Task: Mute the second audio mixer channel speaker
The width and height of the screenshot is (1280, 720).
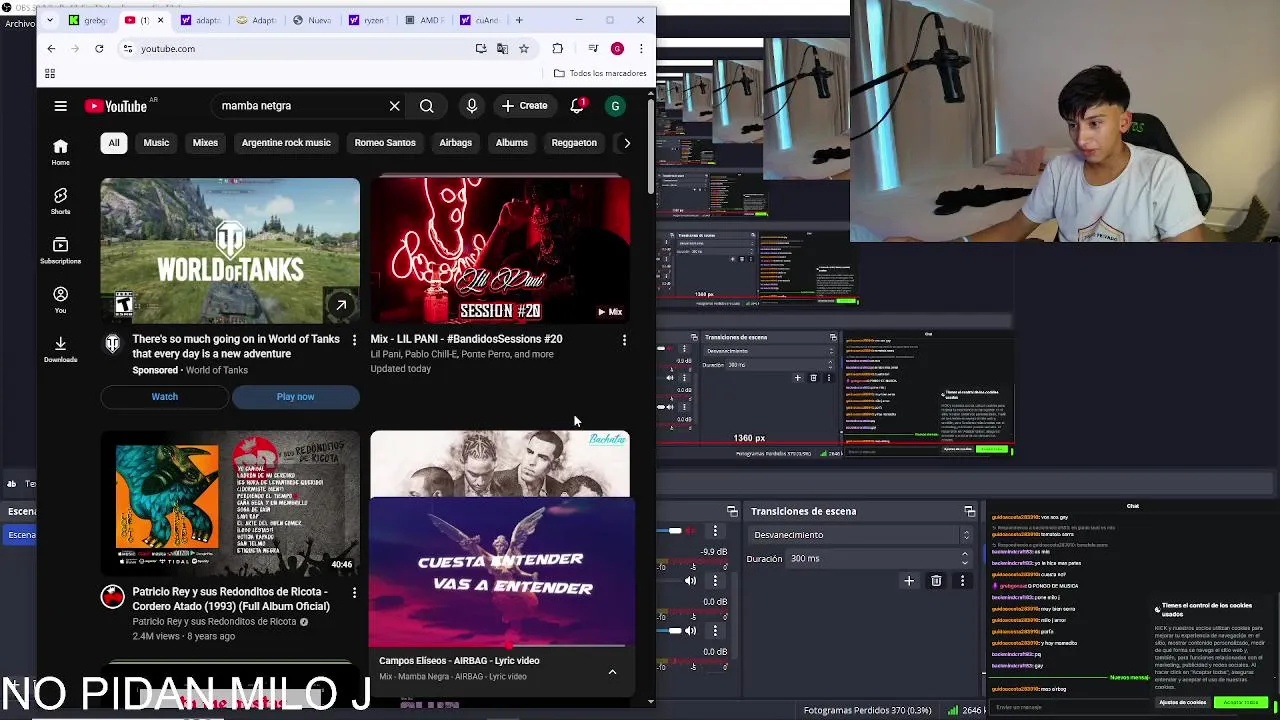Action: (690, 581)
